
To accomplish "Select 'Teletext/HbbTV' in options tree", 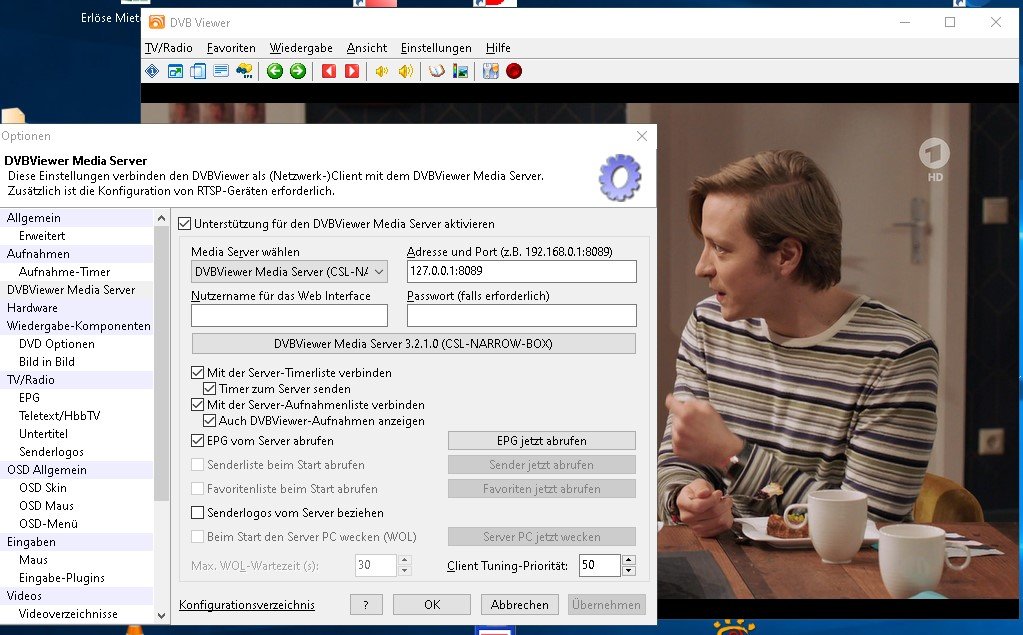I will click(59, 416).
